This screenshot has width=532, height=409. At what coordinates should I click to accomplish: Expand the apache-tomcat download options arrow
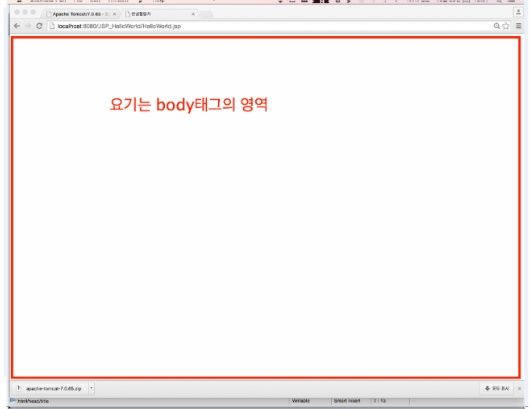coord(92,388)
